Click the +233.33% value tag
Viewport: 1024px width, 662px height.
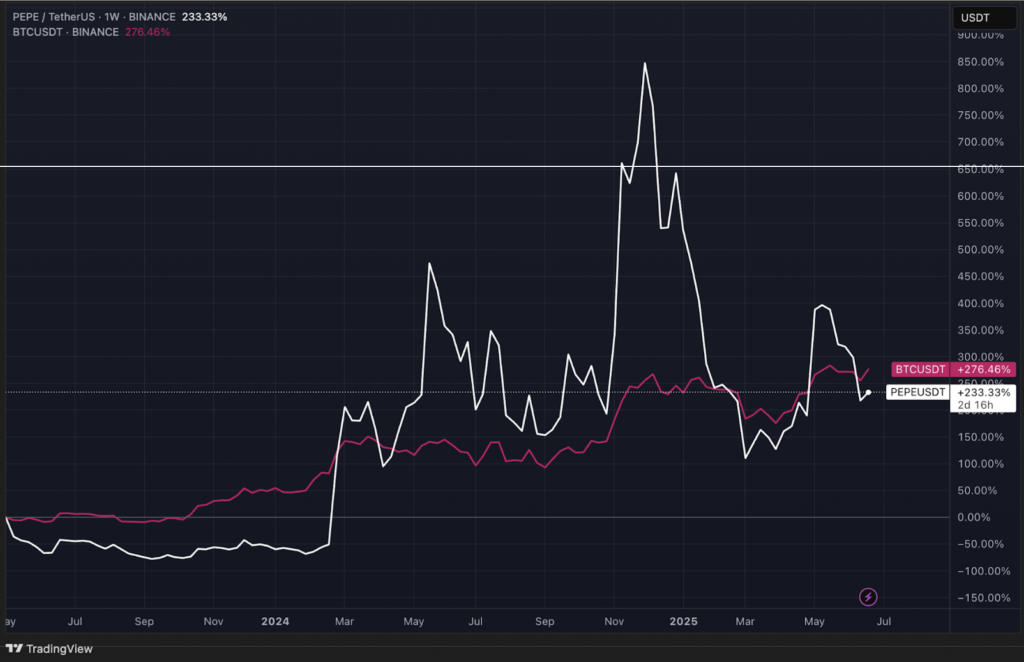pyautogui.click(x=984, y=392)
